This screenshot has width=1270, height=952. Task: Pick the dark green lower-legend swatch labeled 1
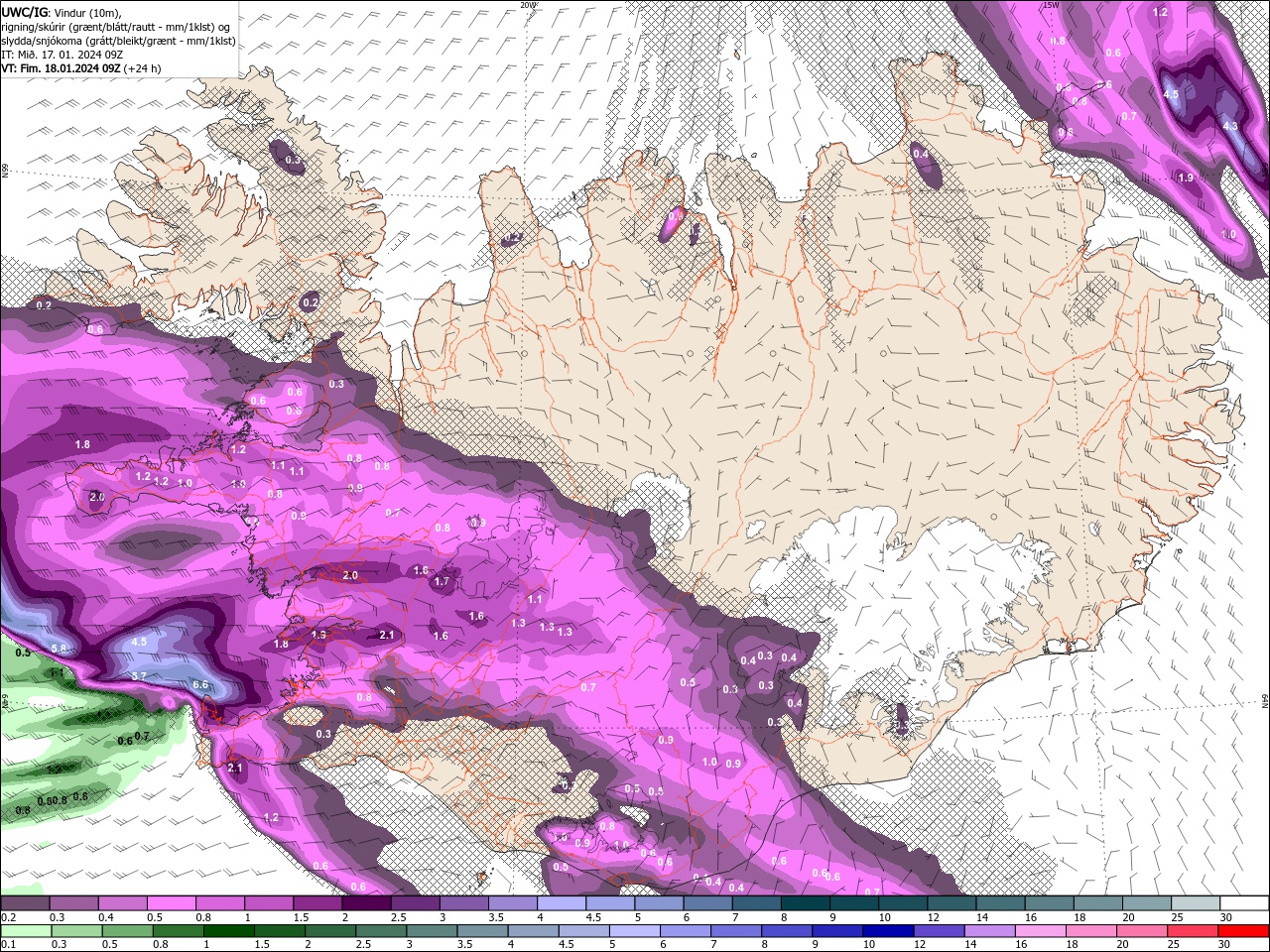(x=229, y=931)
